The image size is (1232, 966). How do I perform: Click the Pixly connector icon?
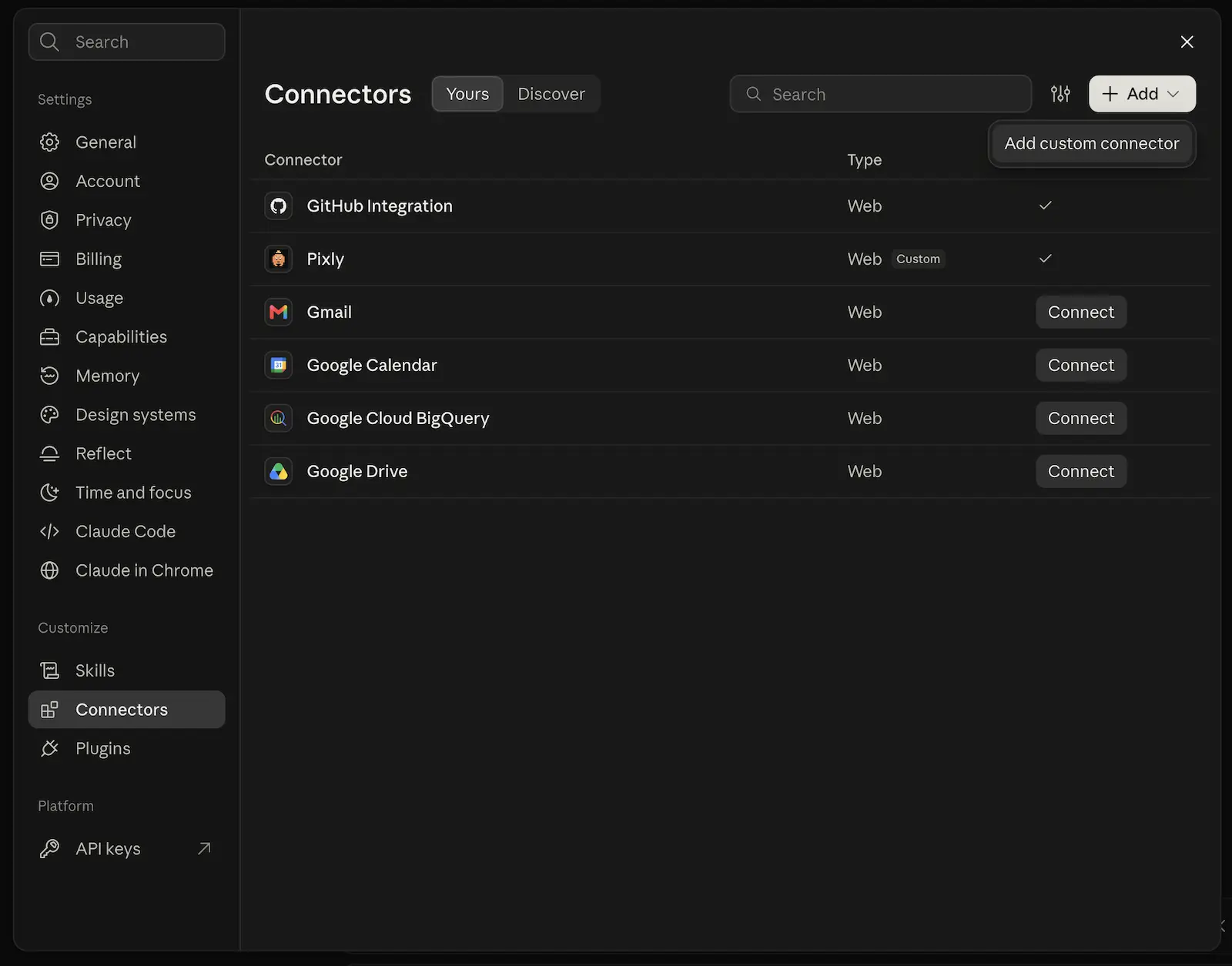278,259
